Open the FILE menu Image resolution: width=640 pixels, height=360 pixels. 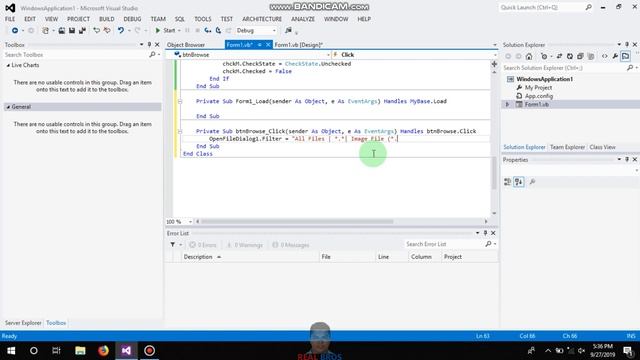(x=10, y=19)
